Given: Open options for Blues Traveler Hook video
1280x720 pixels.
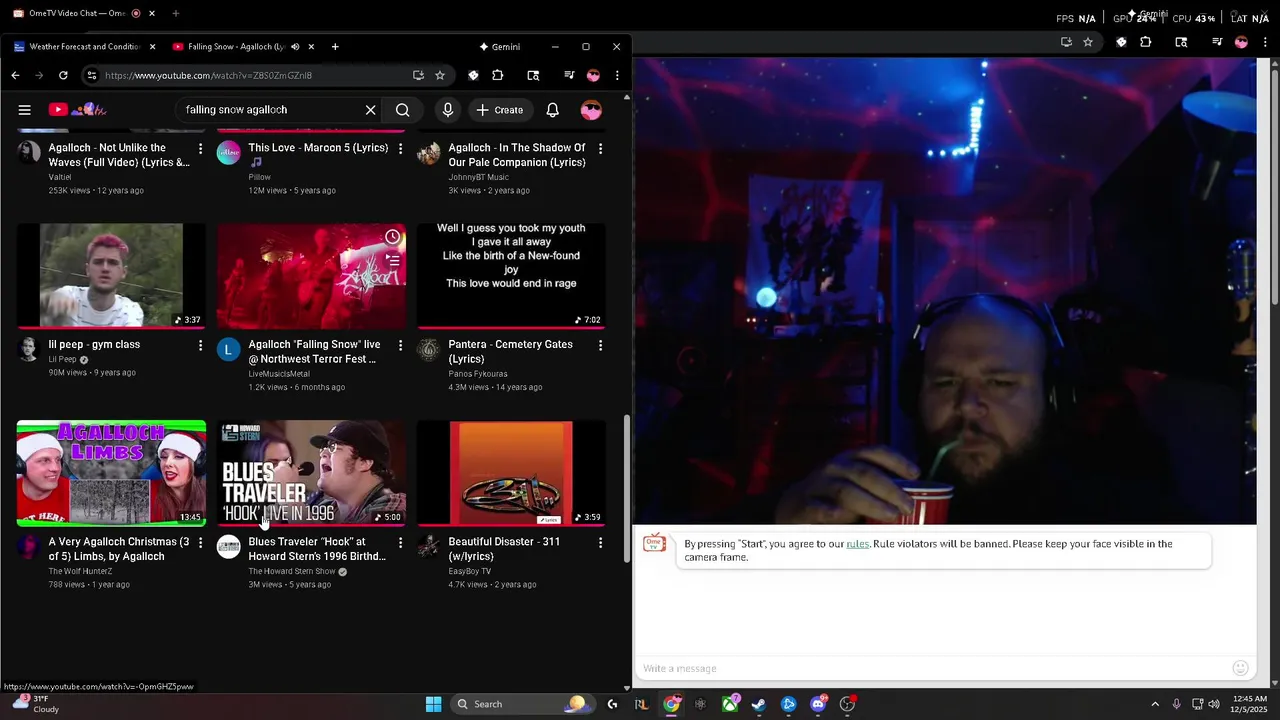Looking at the screenshot, I should tap(400, 543).
